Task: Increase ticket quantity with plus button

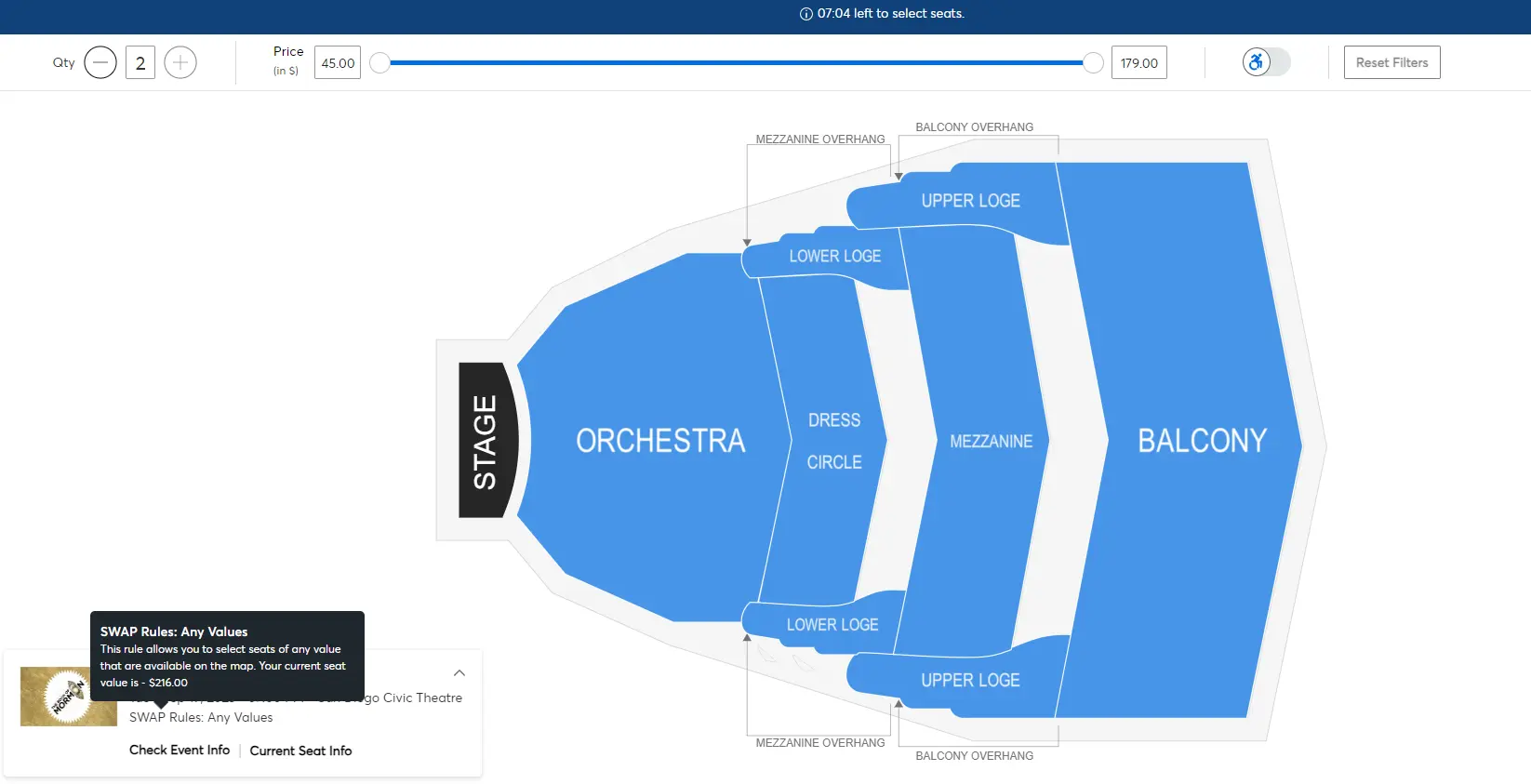Action: tap(180, 62)
